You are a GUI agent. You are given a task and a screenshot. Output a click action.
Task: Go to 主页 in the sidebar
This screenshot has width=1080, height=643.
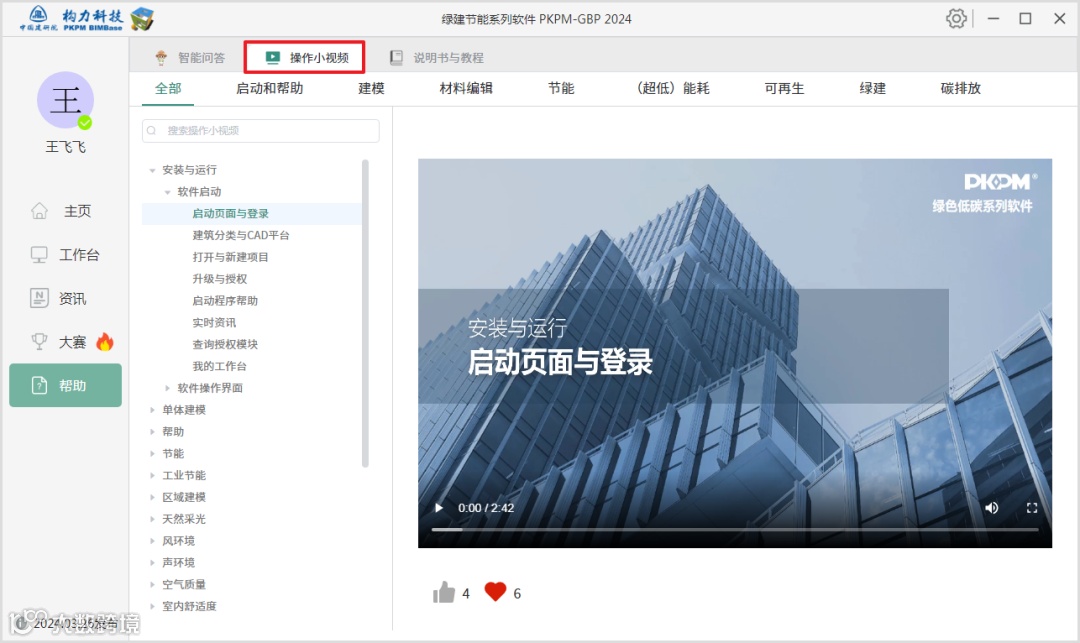point(65,211)
